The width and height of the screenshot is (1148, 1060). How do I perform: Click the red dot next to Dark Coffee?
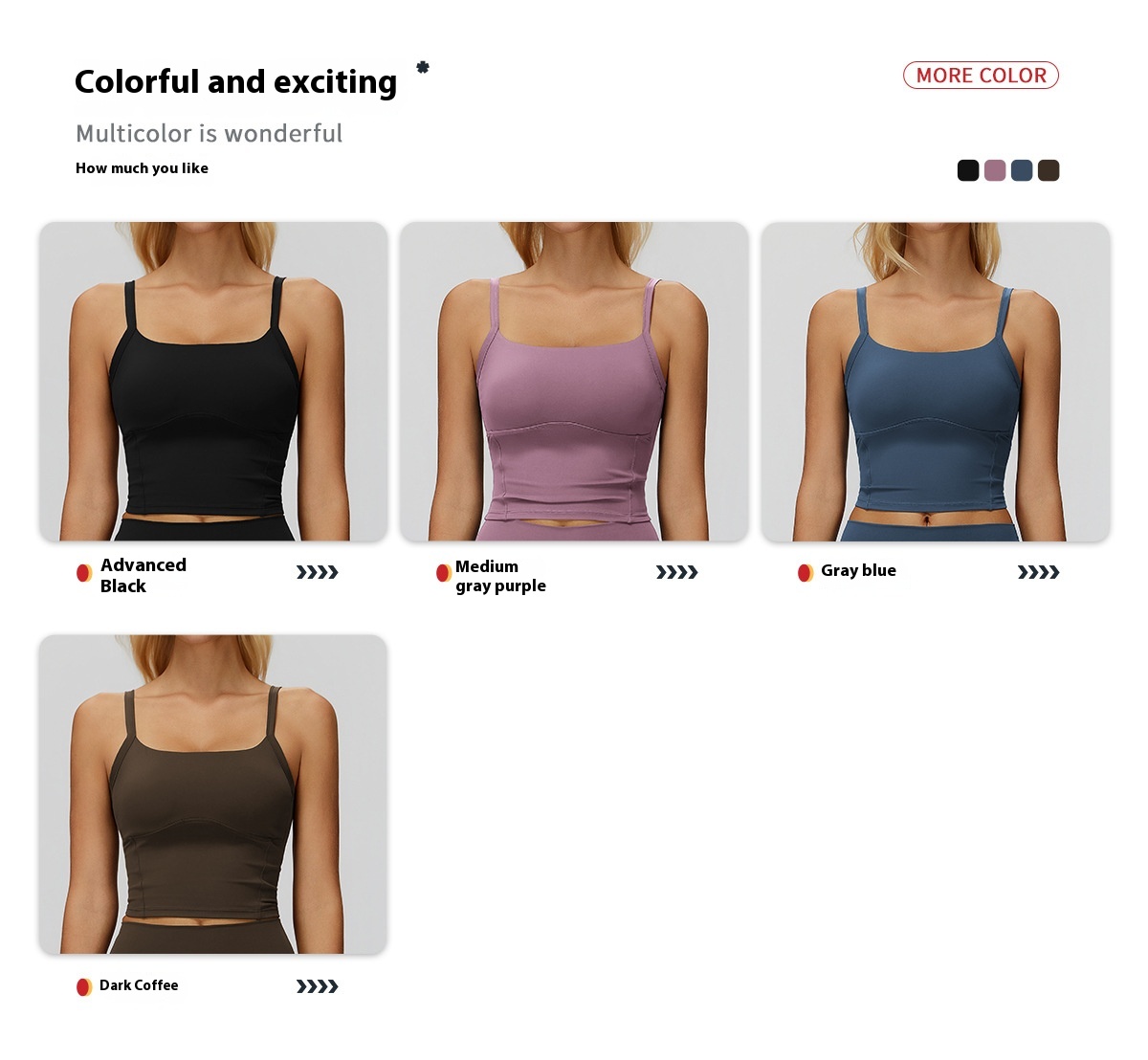coord(84,986)
